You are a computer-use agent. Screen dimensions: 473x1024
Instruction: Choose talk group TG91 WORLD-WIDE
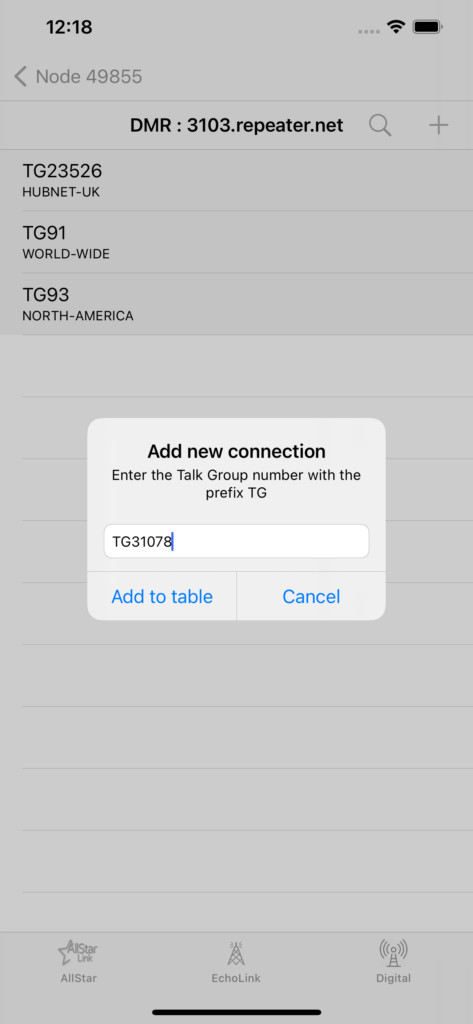click(236, 242)
